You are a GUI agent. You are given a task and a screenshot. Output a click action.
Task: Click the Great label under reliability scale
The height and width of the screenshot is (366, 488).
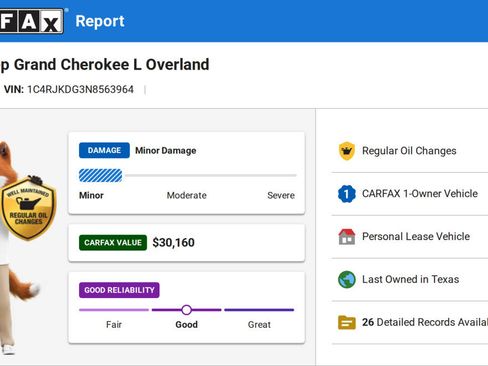click(x=259, y=325)
